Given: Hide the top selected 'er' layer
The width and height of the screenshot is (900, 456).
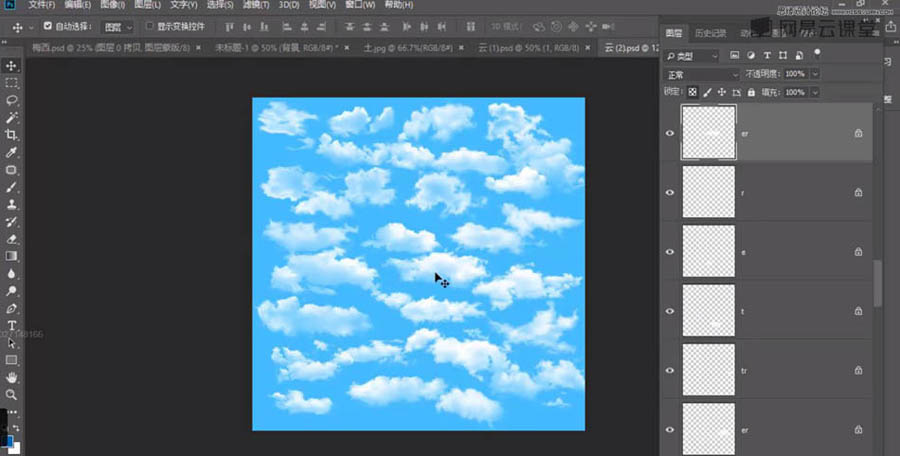Looking at the screenshot, I should [670, 133].
